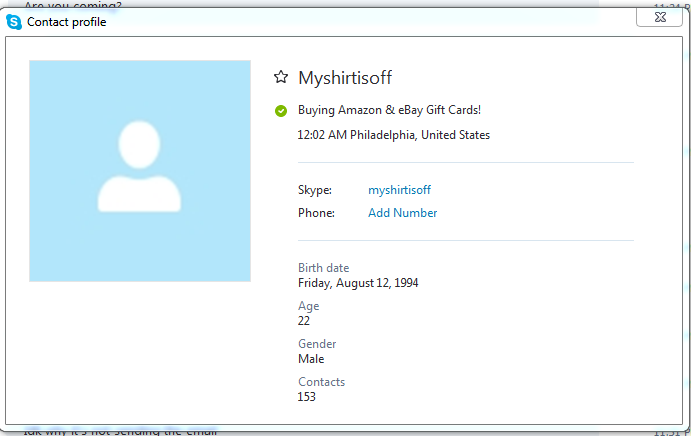Click the birth date 'Friday, August 12, 1994'
This screenshot has width=691, height=436.
pos(358,283)
